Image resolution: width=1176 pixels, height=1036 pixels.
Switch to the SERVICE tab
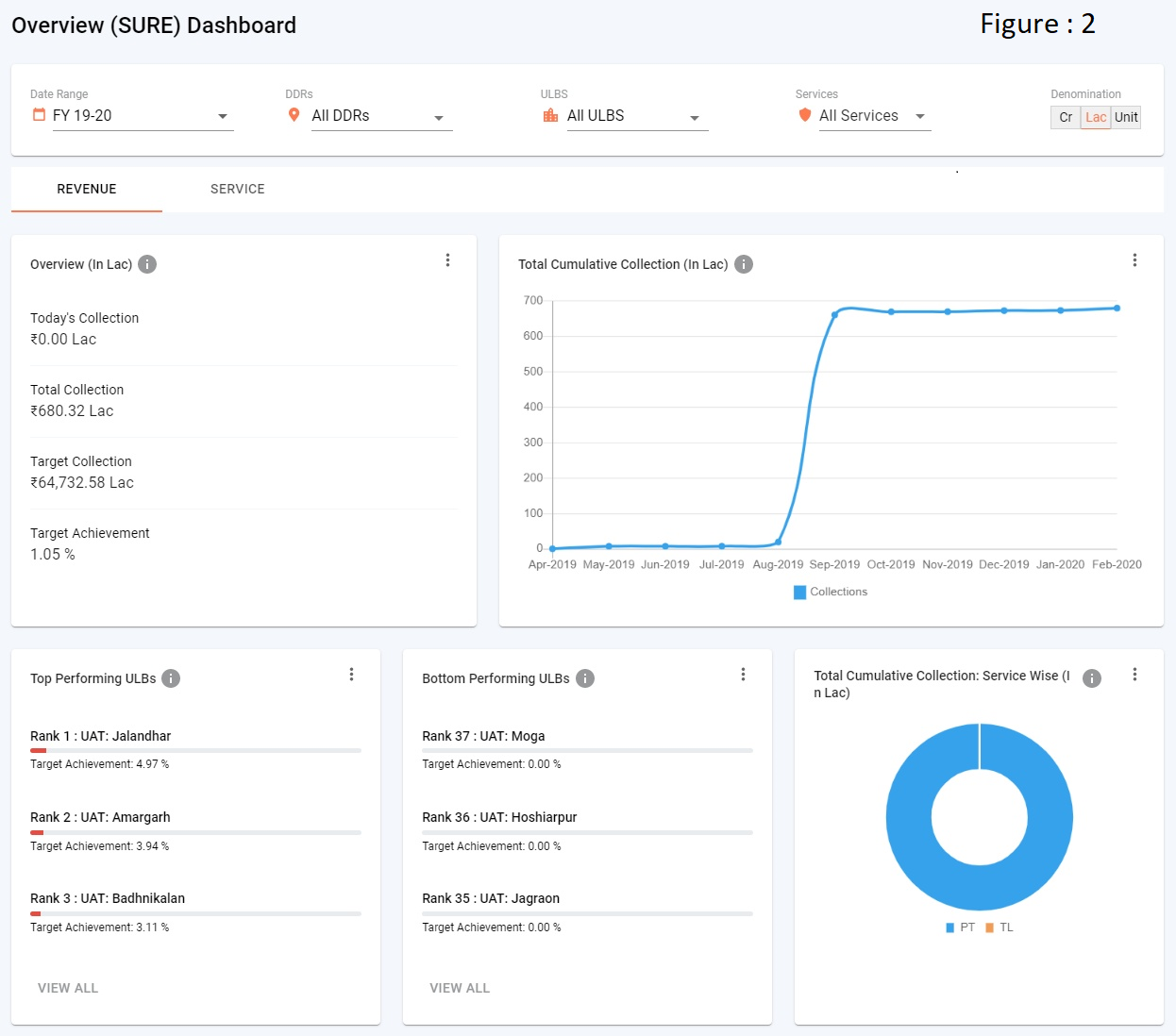(x=238, y=189)
